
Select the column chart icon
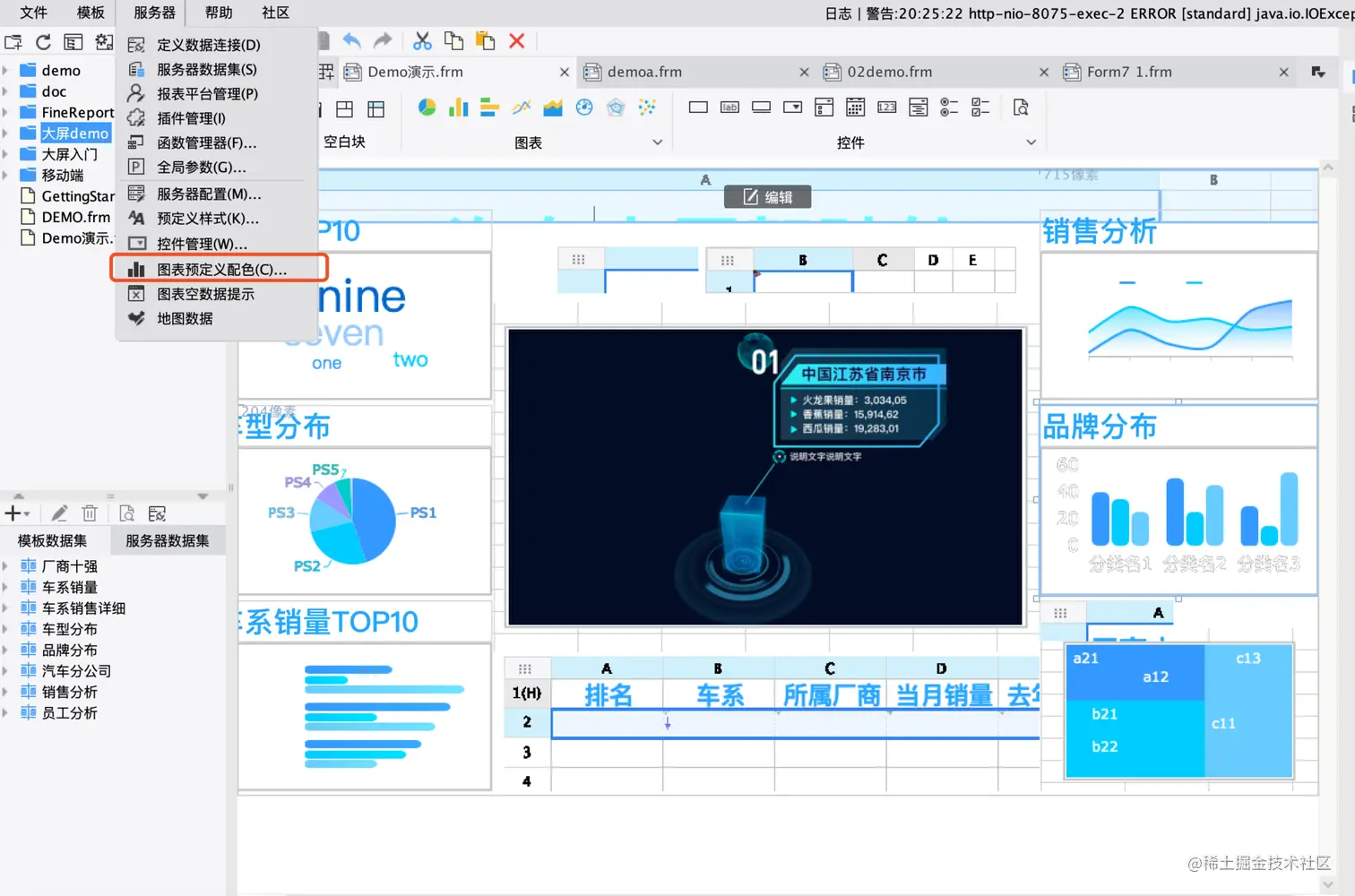458,107
